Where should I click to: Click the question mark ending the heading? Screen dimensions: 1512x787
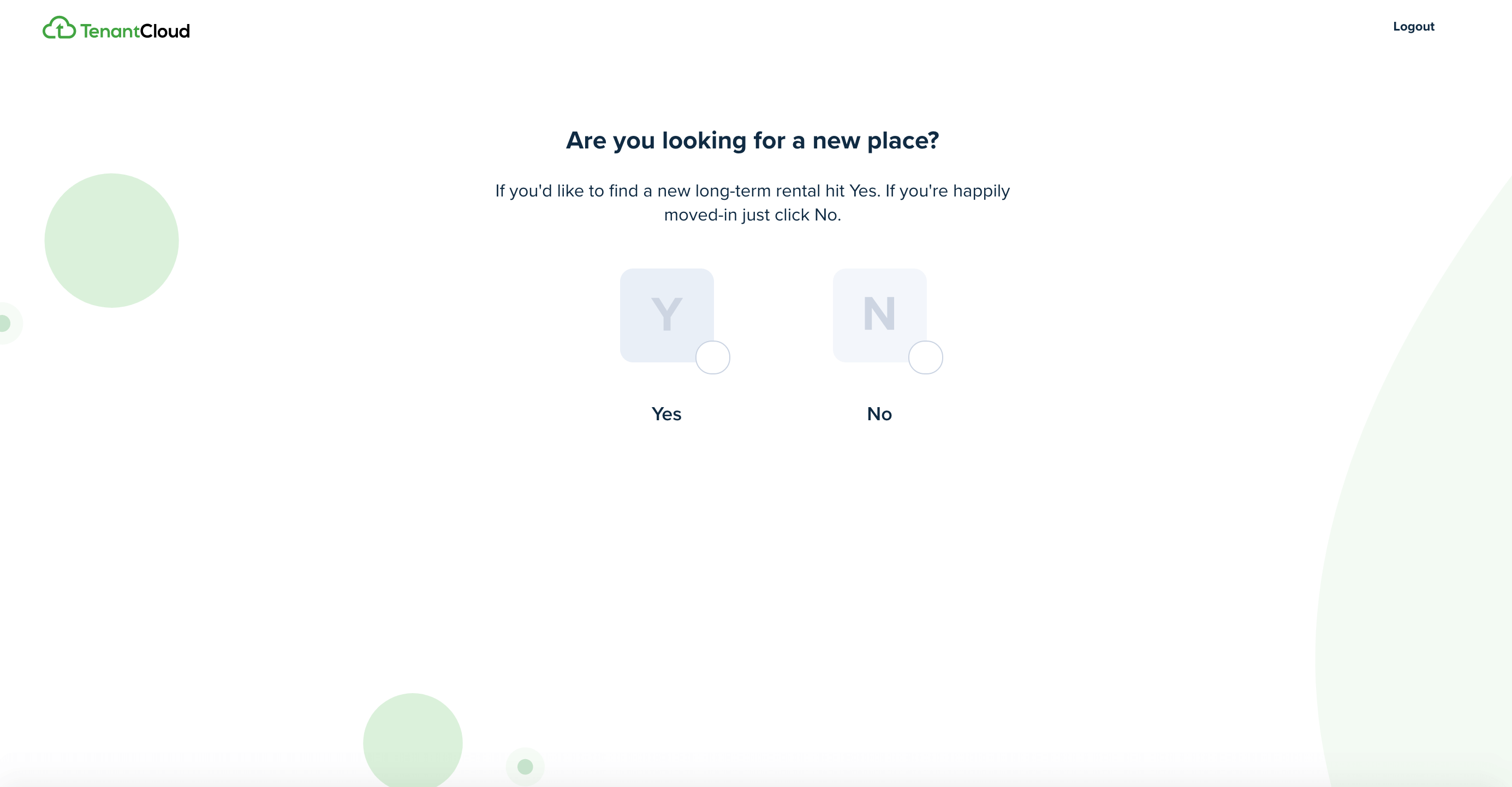(933, 140)
